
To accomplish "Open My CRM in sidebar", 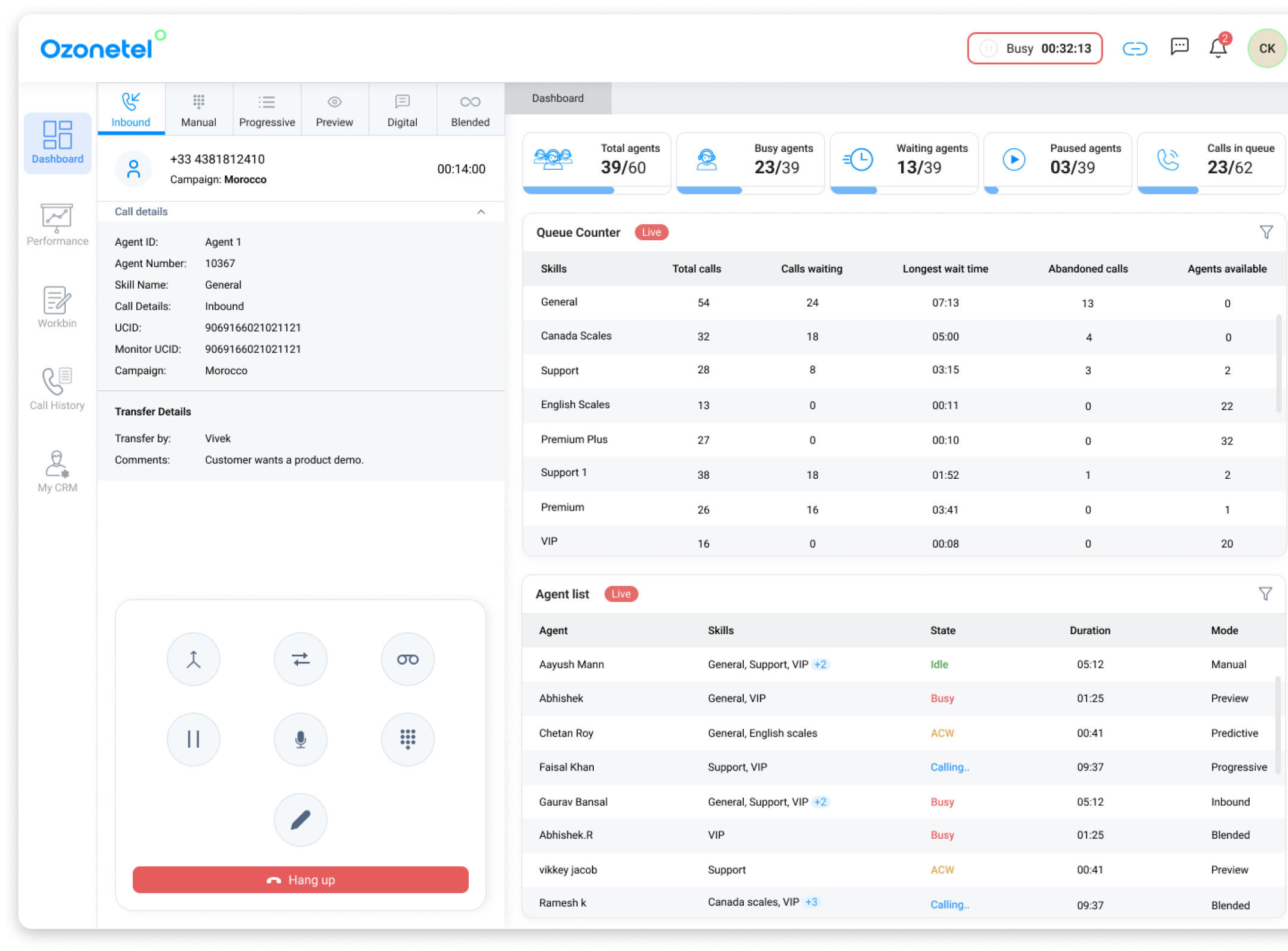I will (57, 471).
